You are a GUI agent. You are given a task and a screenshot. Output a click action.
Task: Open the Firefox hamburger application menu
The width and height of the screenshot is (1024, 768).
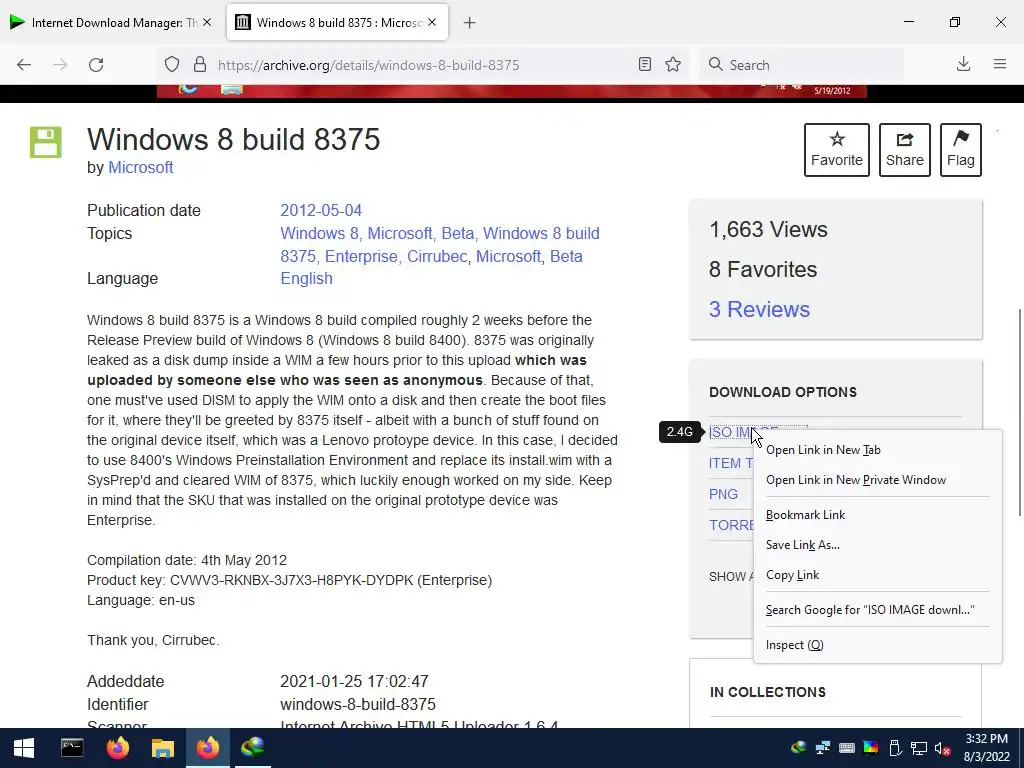pyautogui.click(x=1000, y=64)
